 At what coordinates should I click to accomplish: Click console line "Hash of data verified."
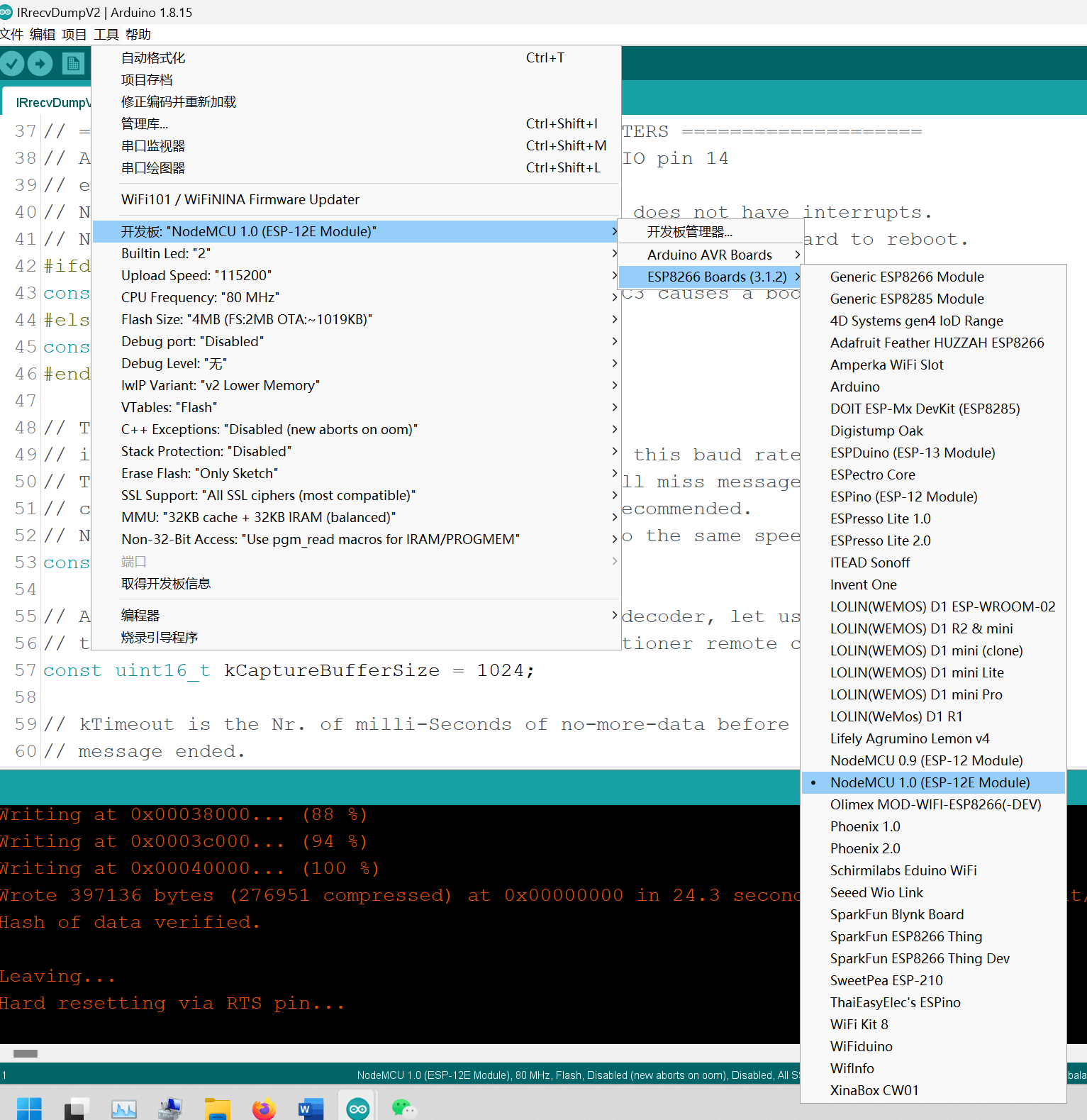coord(130,922)
